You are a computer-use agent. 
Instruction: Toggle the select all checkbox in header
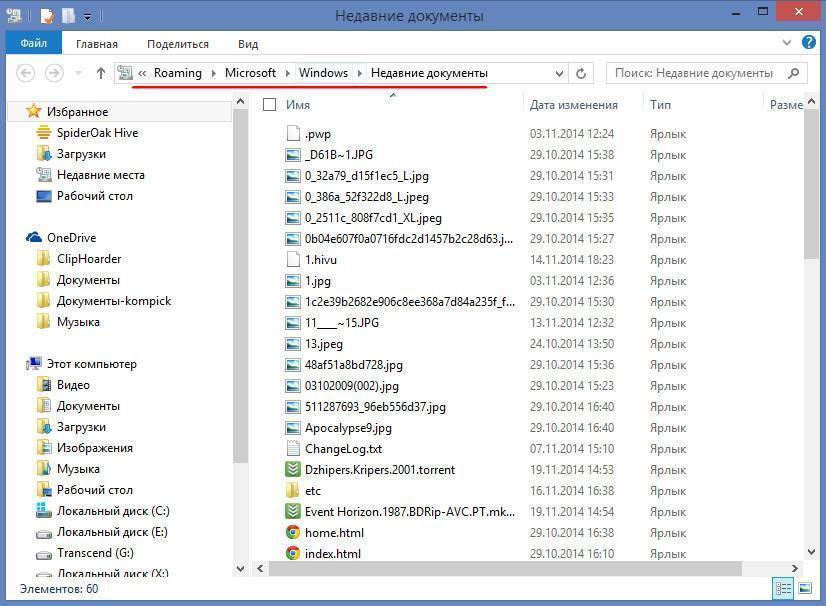tap(269, 104)
